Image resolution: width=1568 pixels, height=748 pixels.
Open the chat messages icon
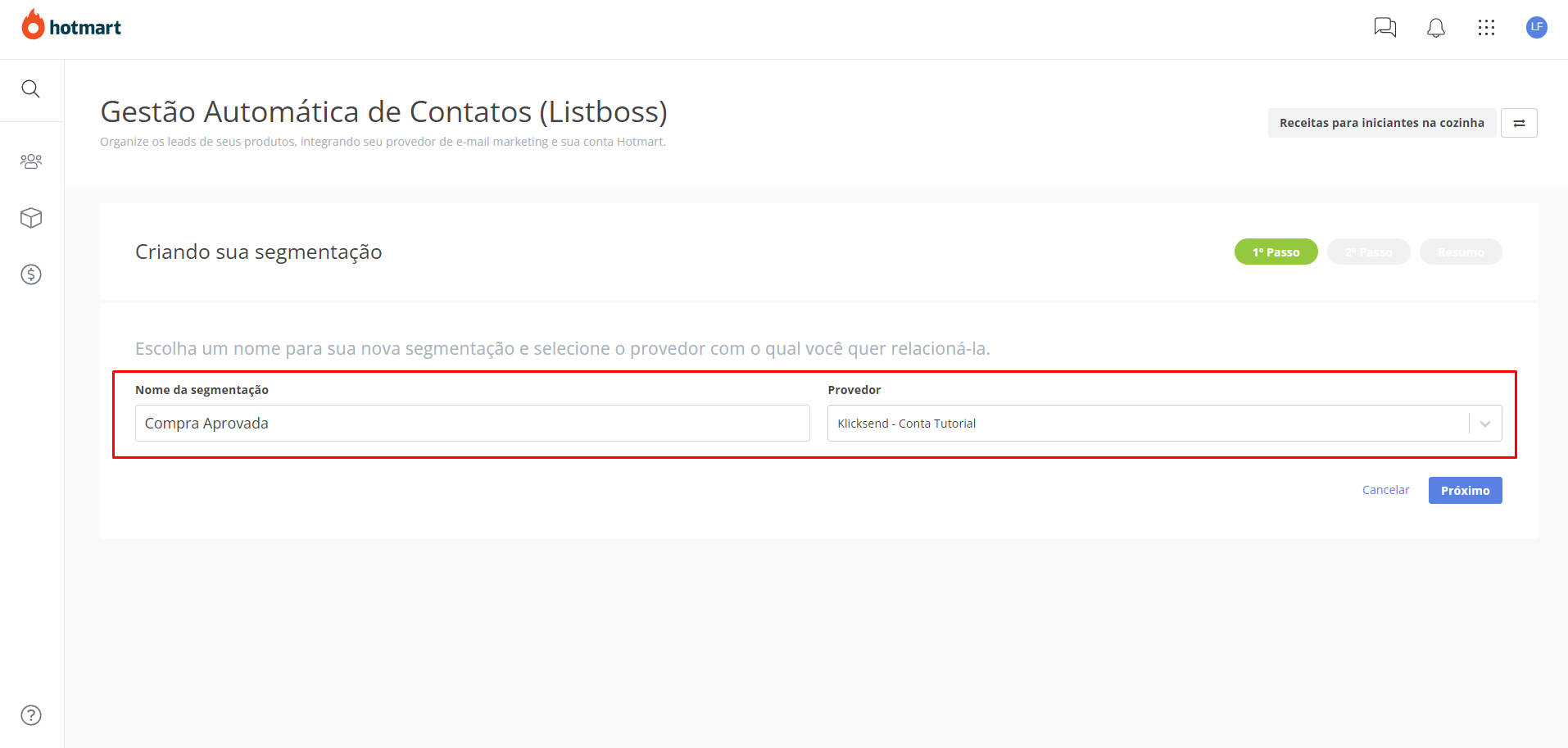click(x=1384, y=28)
